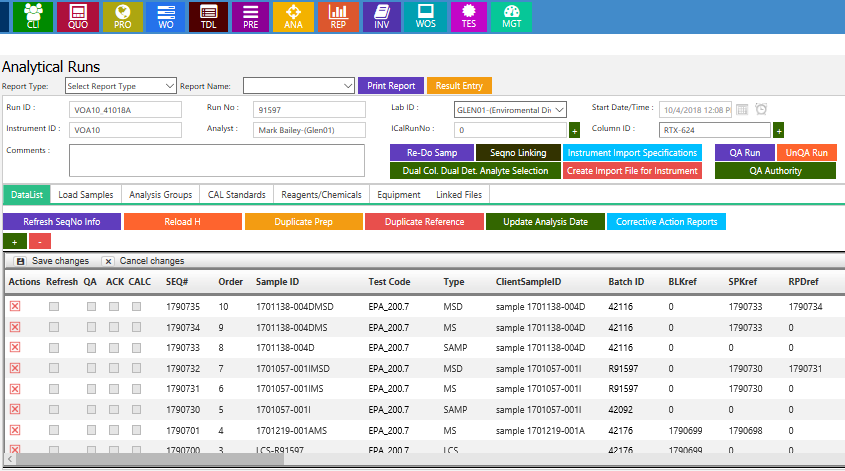Click the green plus beside Column ID
This screenshot has height=471, width=845.
click(779, 130)
